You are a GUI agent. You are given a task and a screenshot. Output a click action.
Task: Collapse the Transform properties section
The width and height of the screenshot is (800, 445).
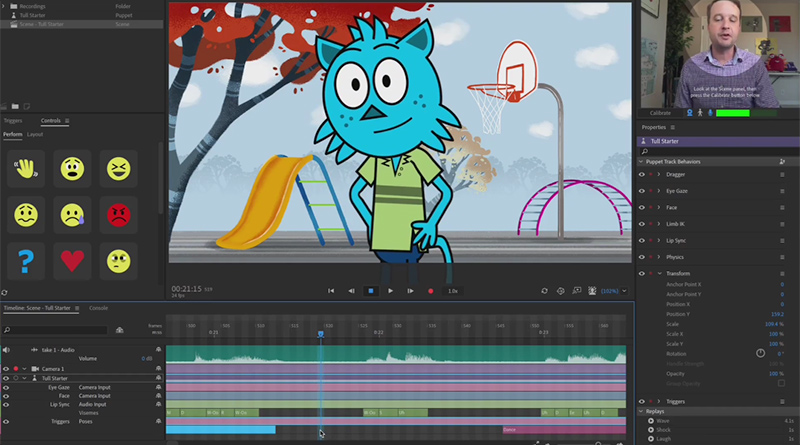click(x=659, y=273)
